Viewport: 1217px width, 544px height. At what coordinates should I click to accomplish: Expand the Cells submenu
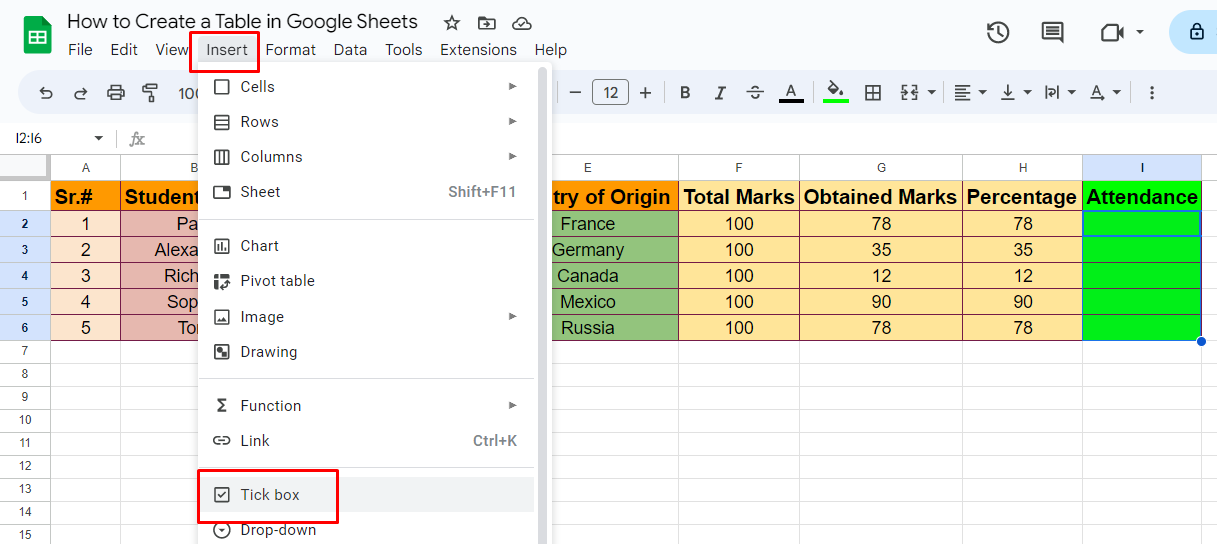point(366,87)
